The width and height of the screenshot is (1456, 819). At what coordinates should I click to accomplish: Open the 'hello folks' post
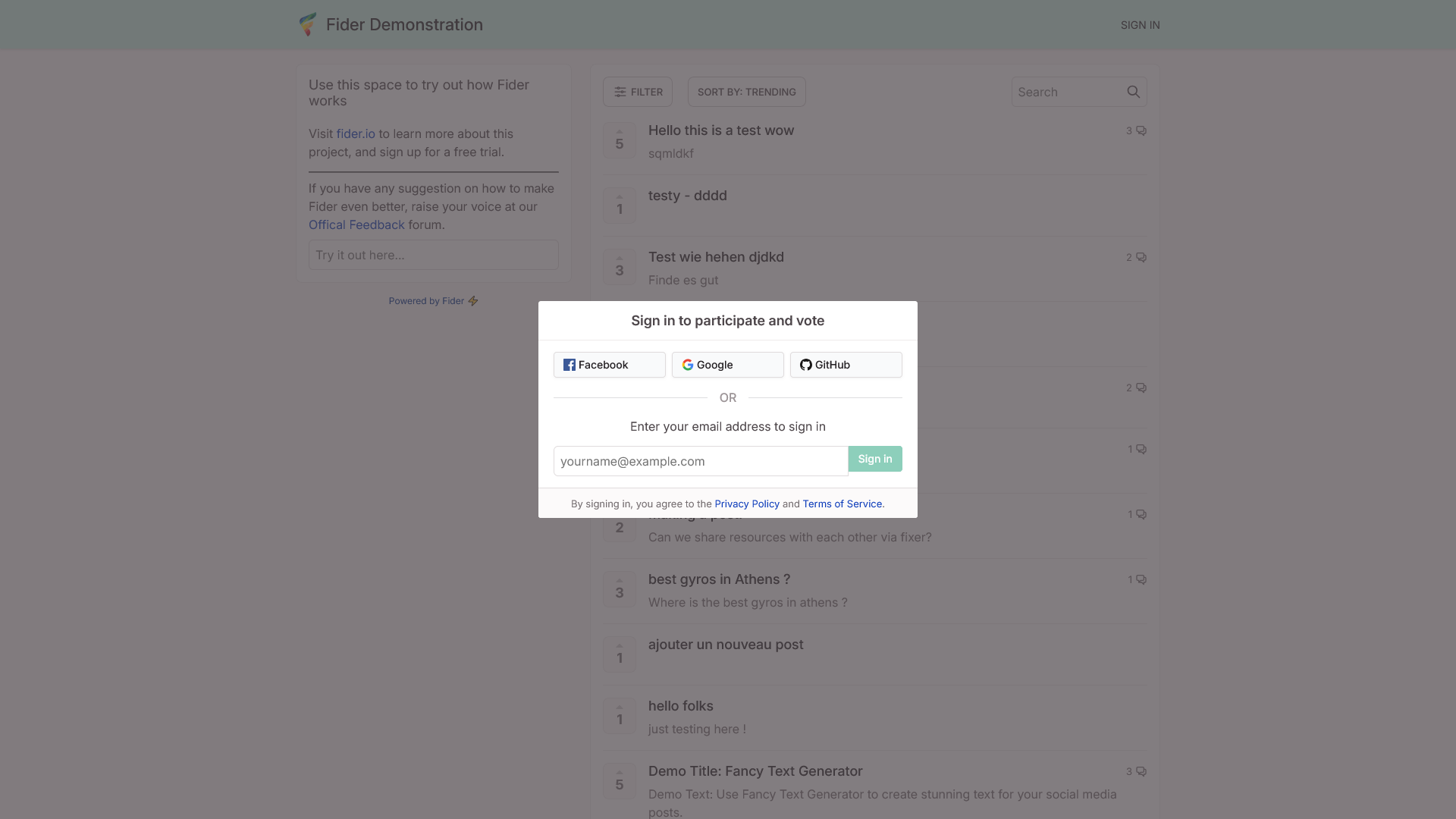pos(680,706)
